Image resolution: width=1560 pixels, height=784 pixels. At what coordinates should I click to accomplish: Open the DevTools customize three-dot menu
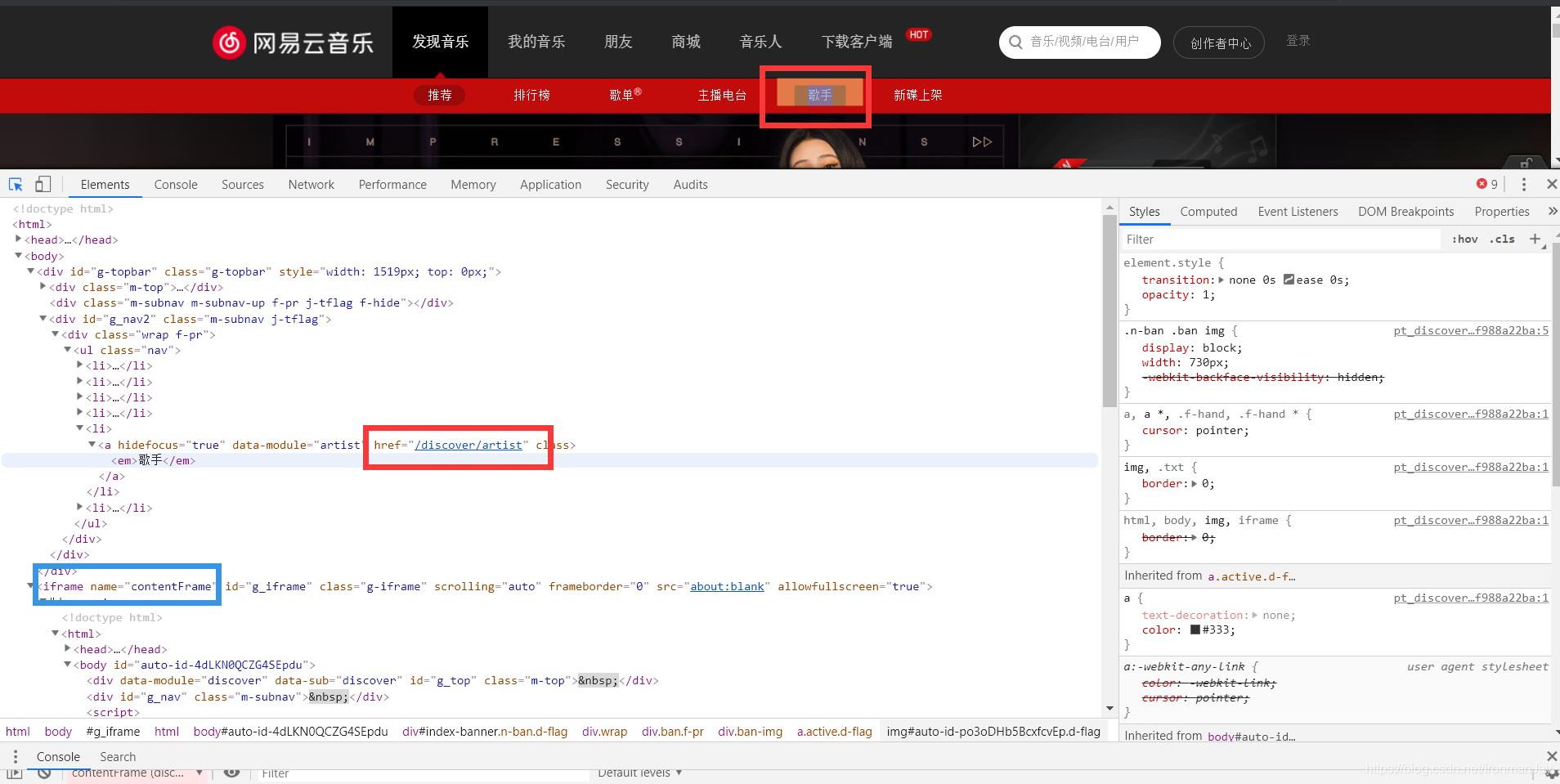1523,184
